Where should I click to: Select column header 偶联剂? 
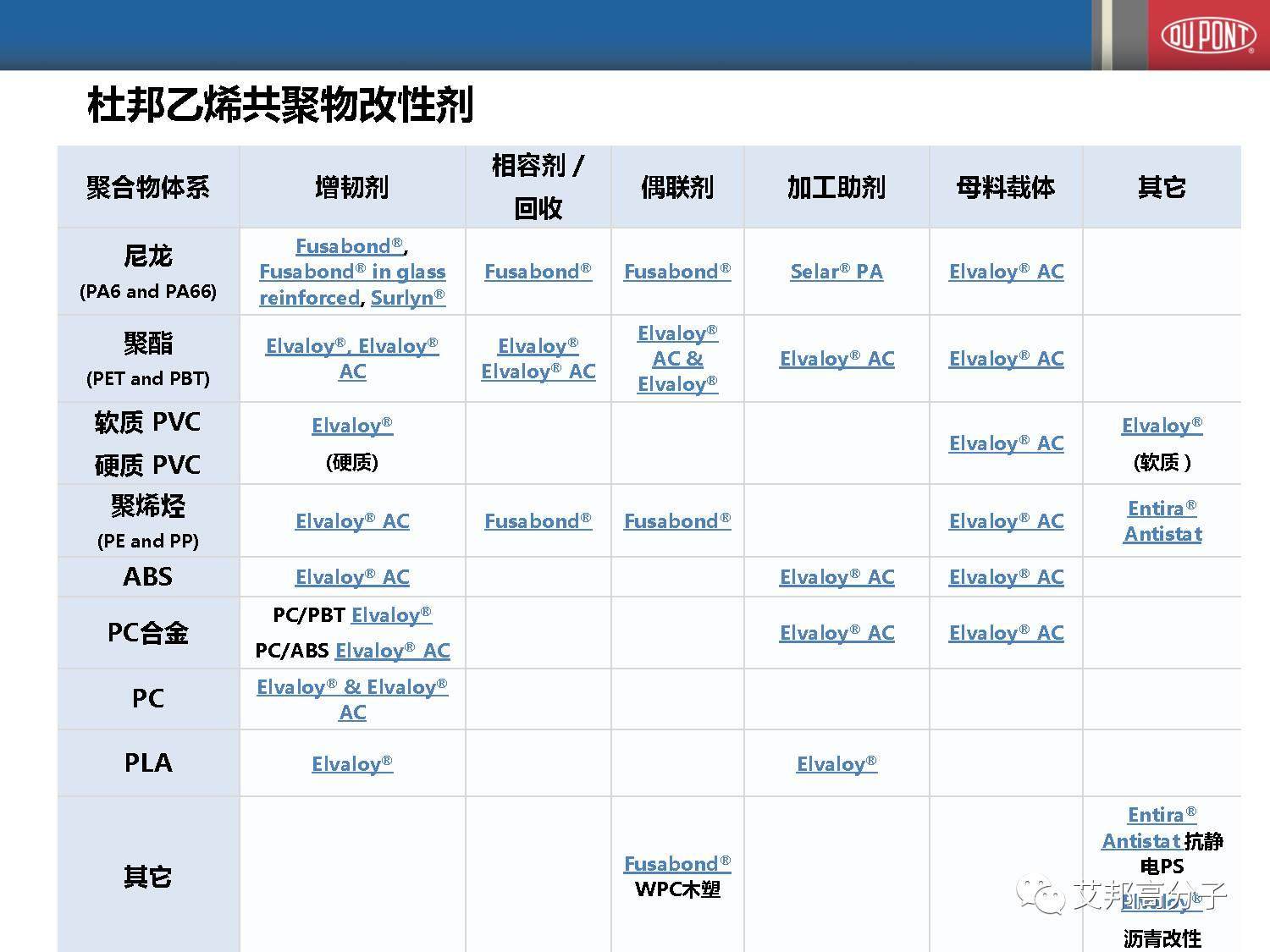click(x=677, y=187)
